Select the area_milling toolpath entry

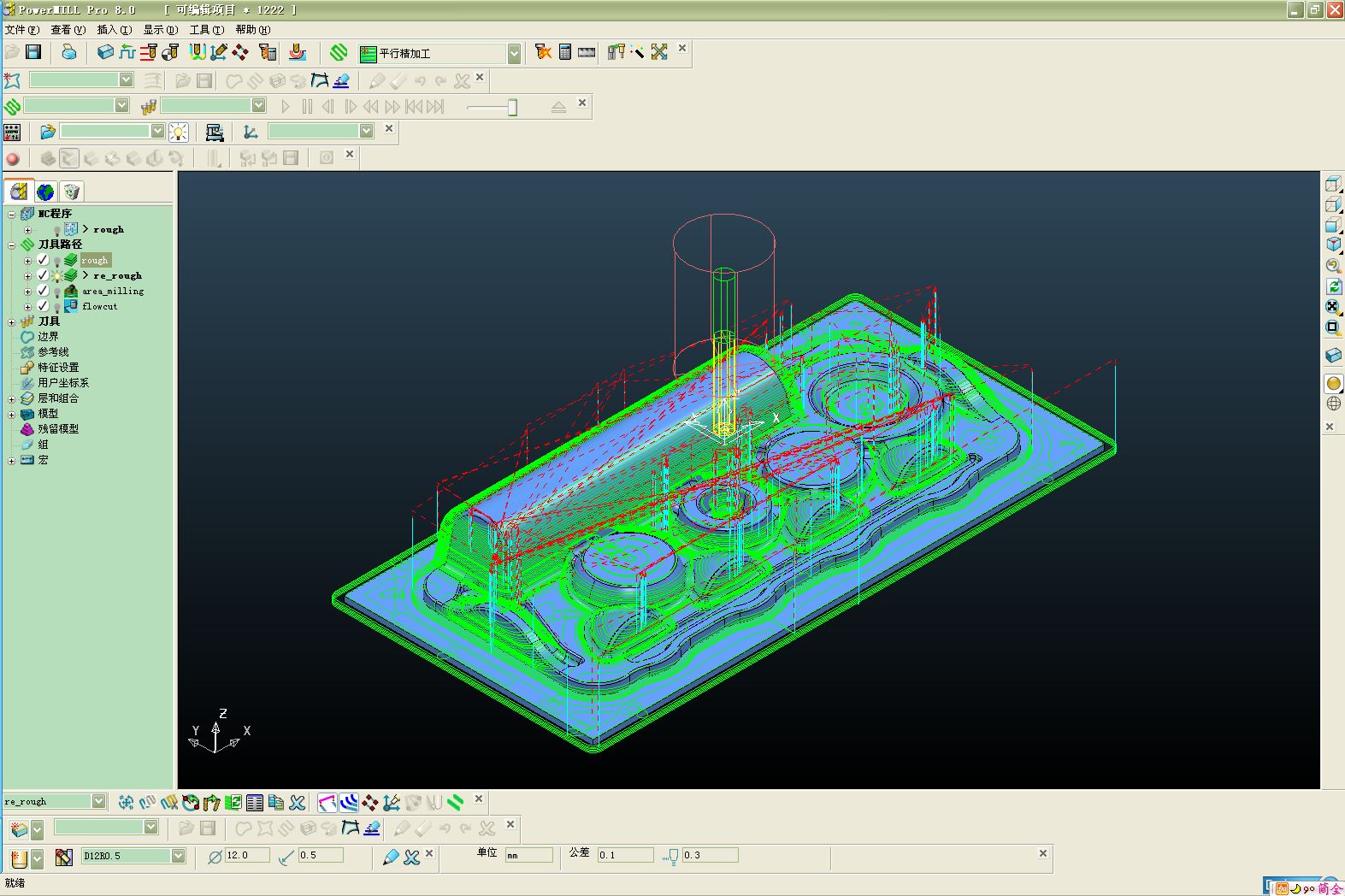(x=112, y=292)
